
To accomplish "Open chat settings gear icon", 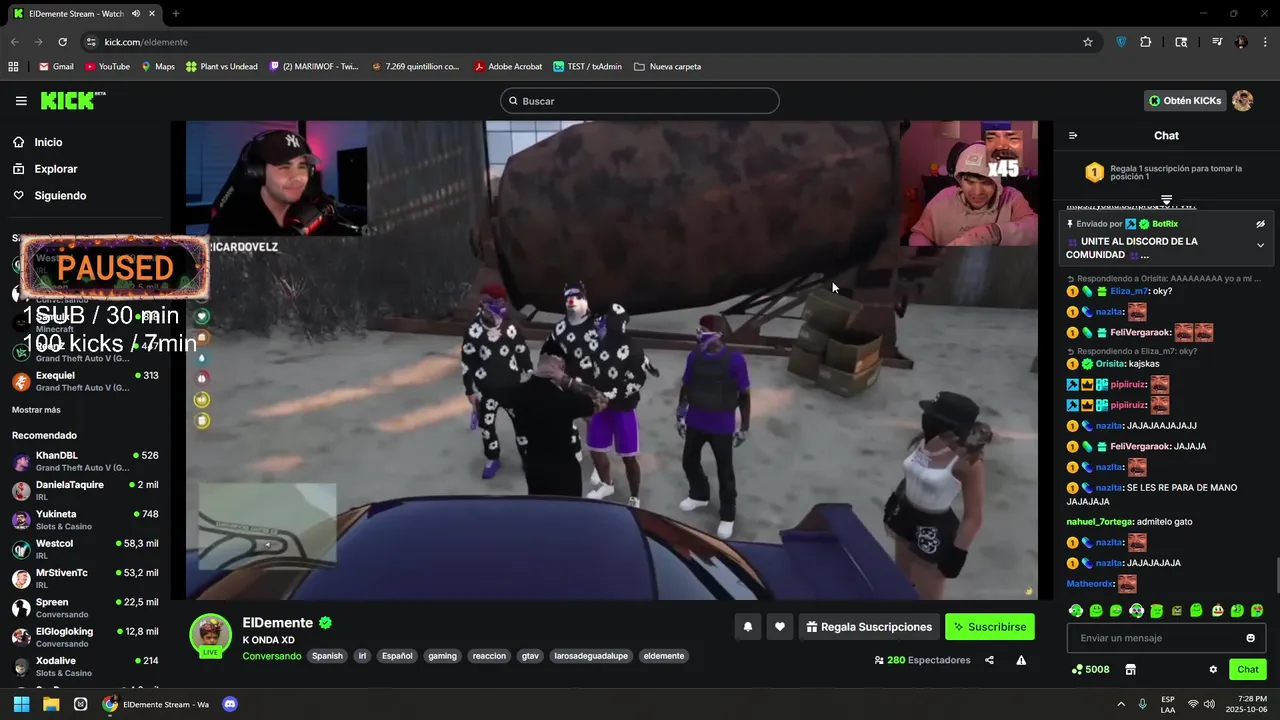I will coord(1213,669).
